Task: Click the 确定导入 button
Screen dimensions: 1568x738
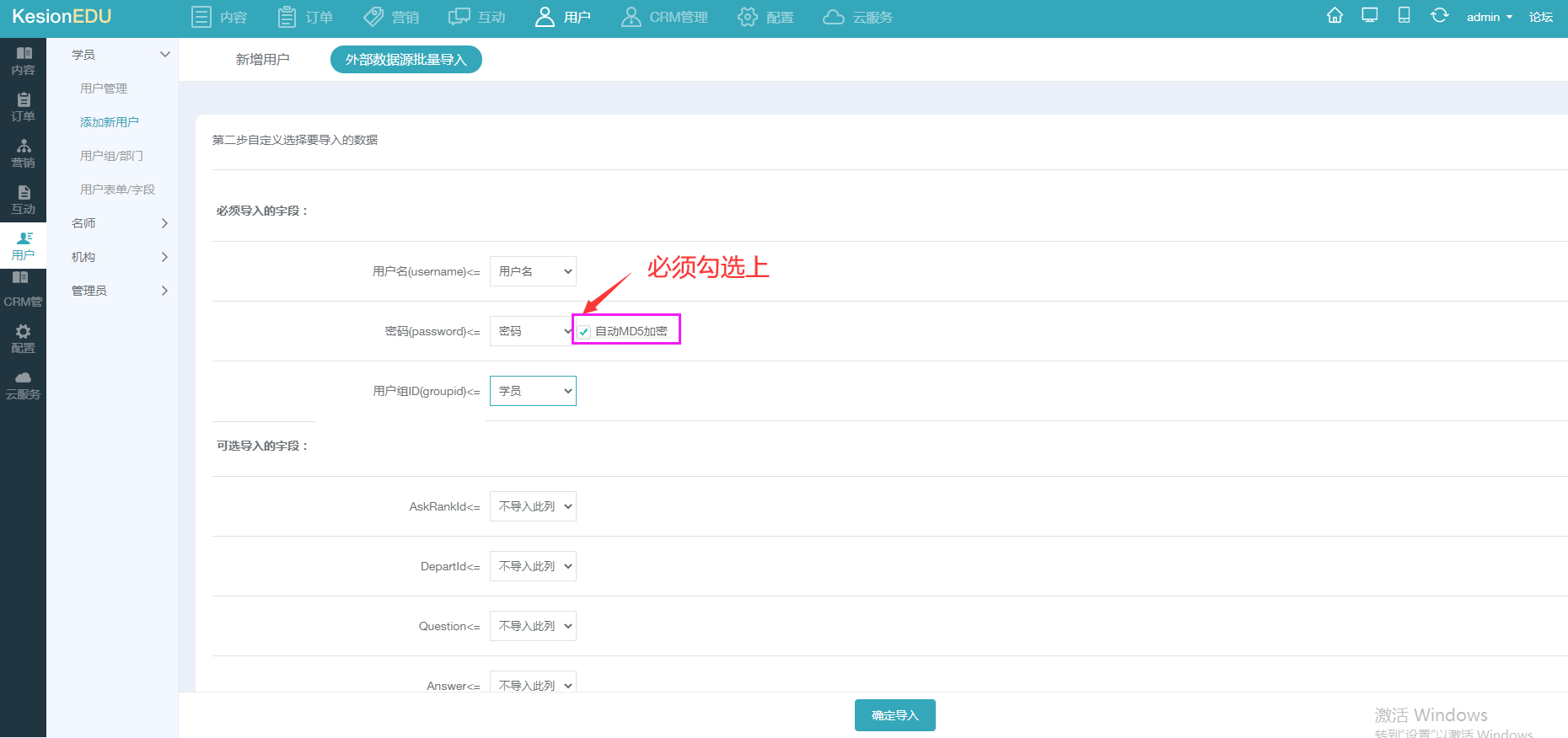Action: 894,715
